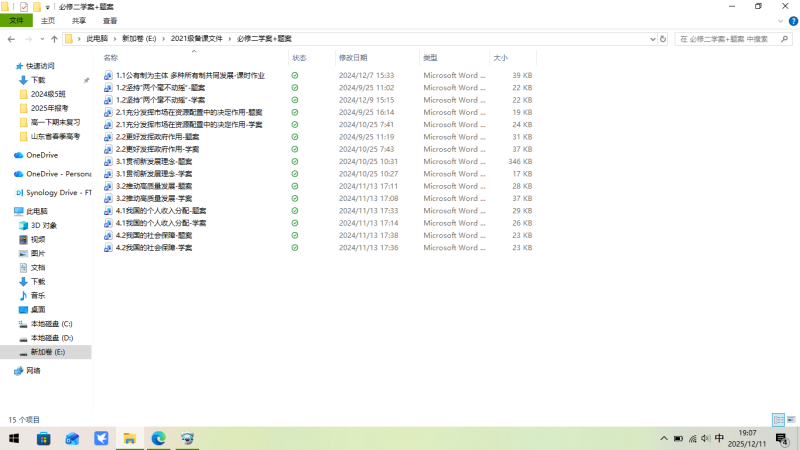Switch to large icons view layout

pyautogui.click(x=791, y=420)
